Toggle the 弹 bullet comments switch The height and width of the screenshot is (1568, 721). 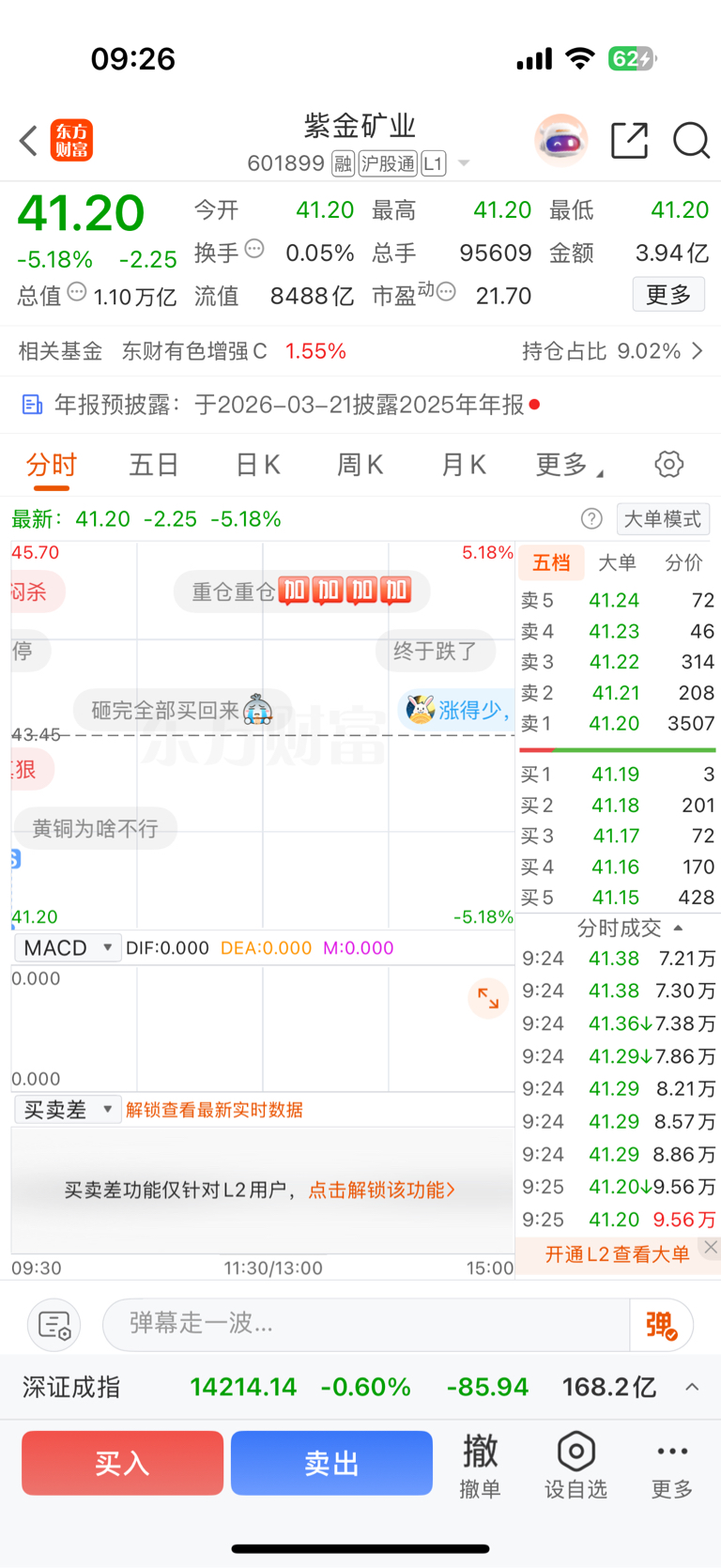click(662, 1325)
